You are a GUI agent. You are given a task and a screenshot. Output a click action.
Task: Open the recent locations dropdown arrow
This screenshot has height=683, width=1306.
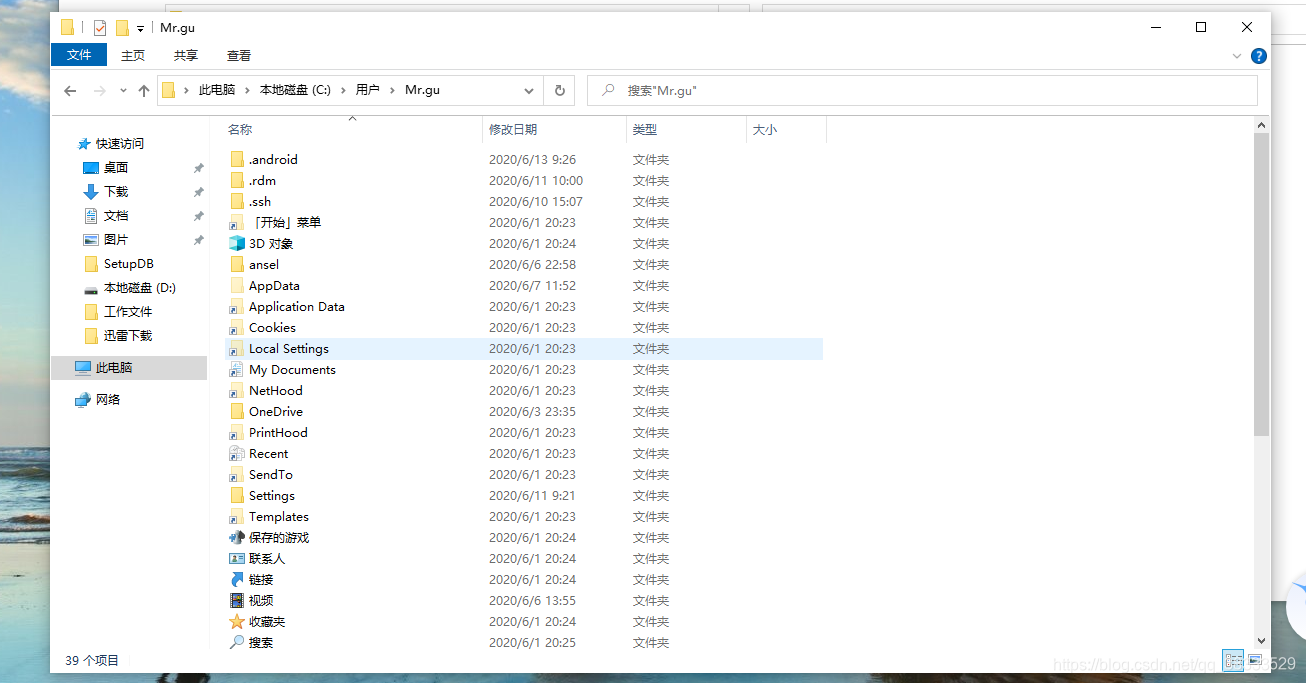coord(123,91)
